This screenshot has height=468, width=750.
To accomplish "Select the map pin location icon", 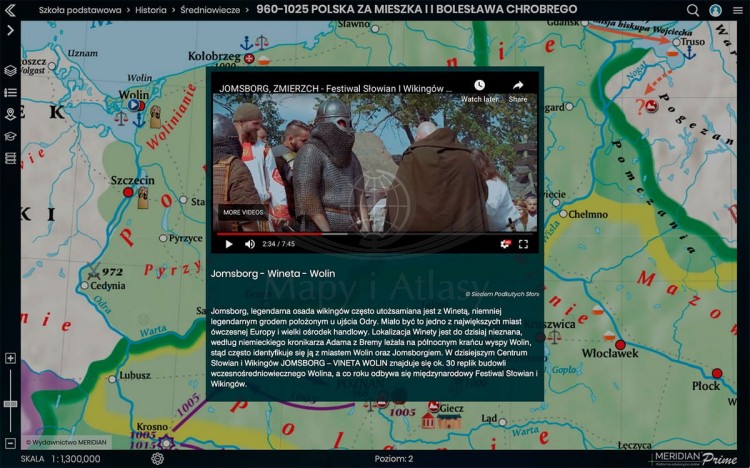I will (10, 114).
